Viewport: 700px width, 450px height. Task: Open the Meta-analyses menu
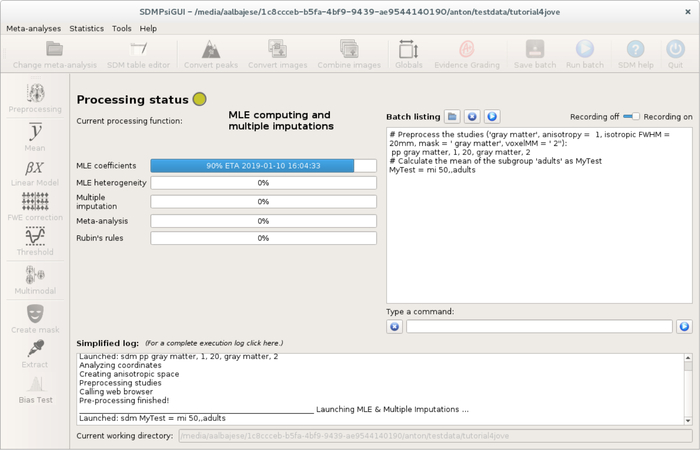34,29
